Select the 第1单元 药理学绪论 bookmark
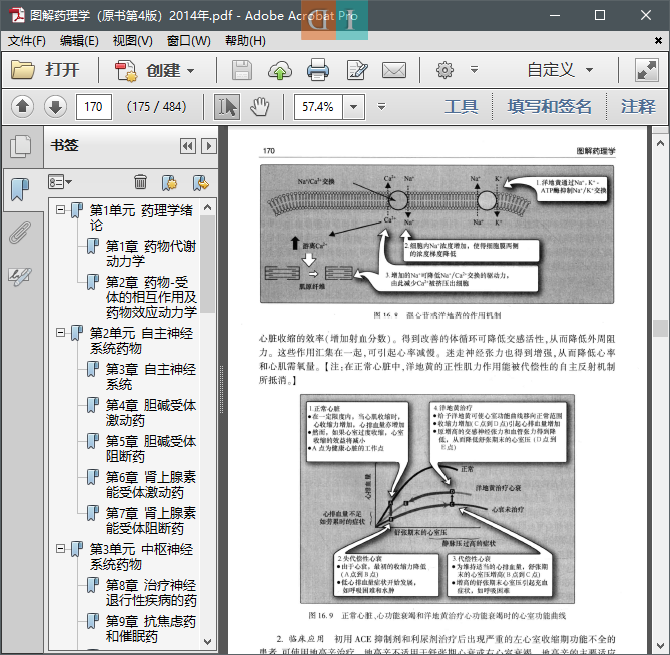670x655 pixels. 141,217
